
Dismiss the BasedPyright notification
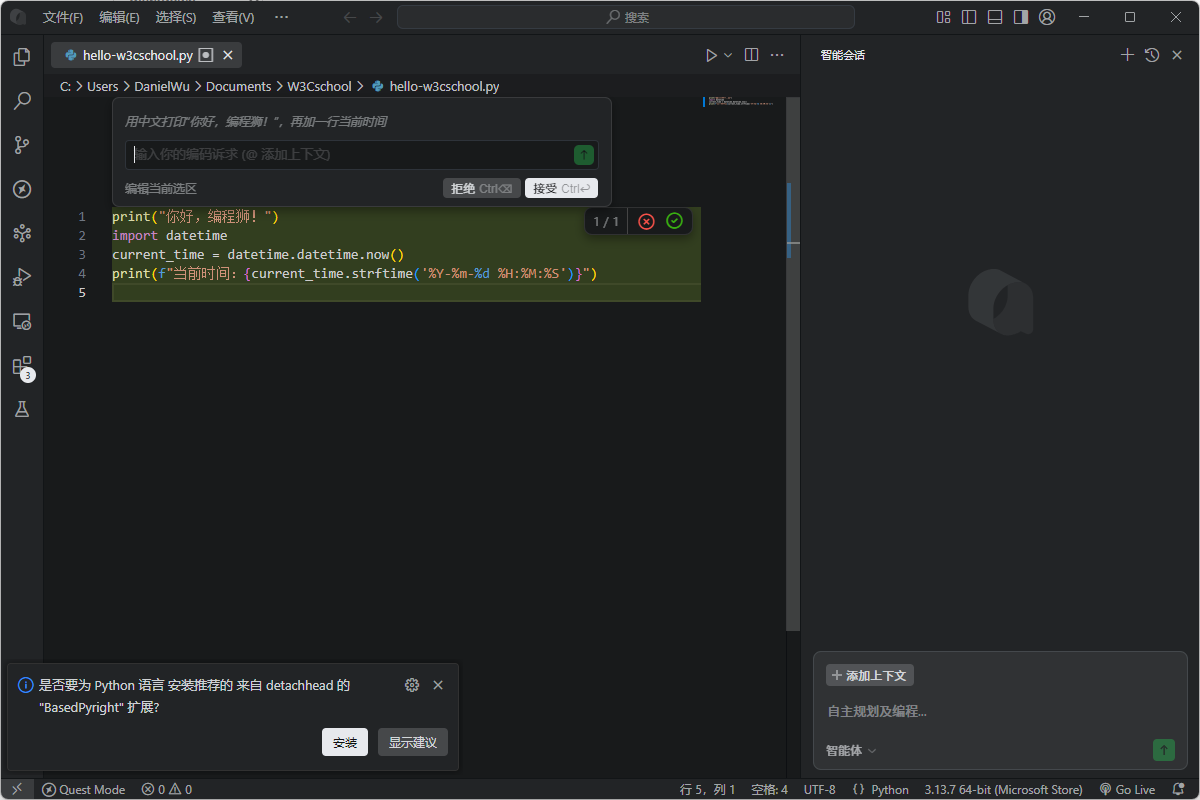tap(438, 685)
